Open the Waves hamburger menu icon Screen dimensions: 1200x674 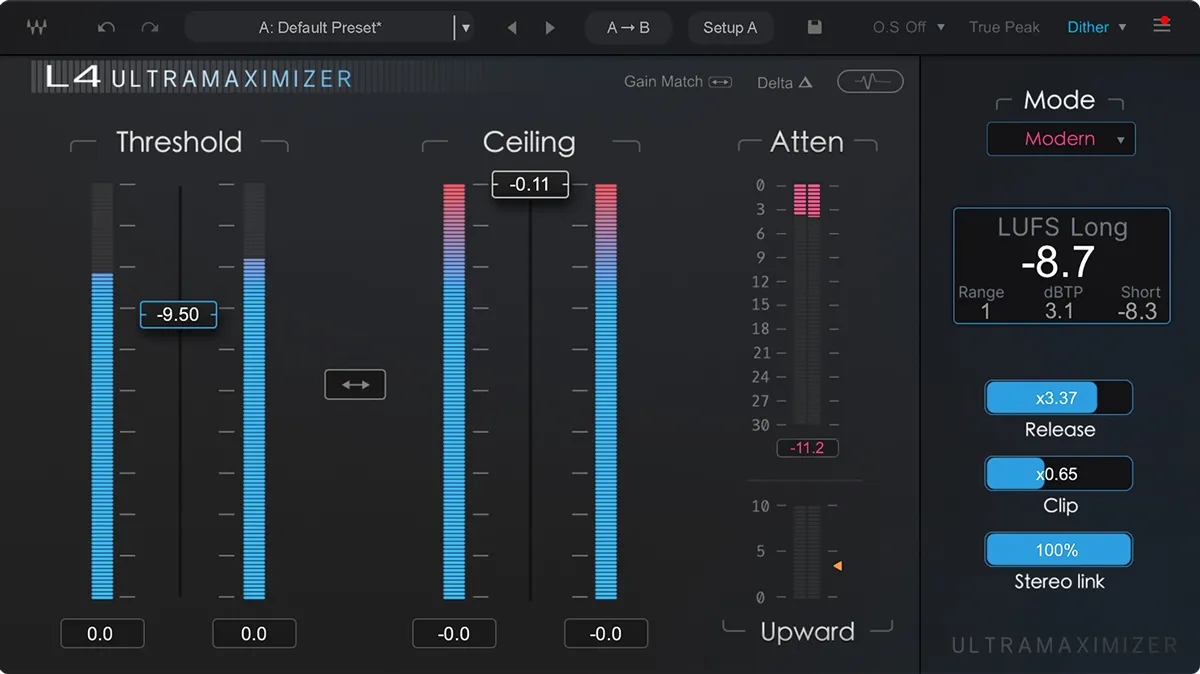(x=1161, y=25)
